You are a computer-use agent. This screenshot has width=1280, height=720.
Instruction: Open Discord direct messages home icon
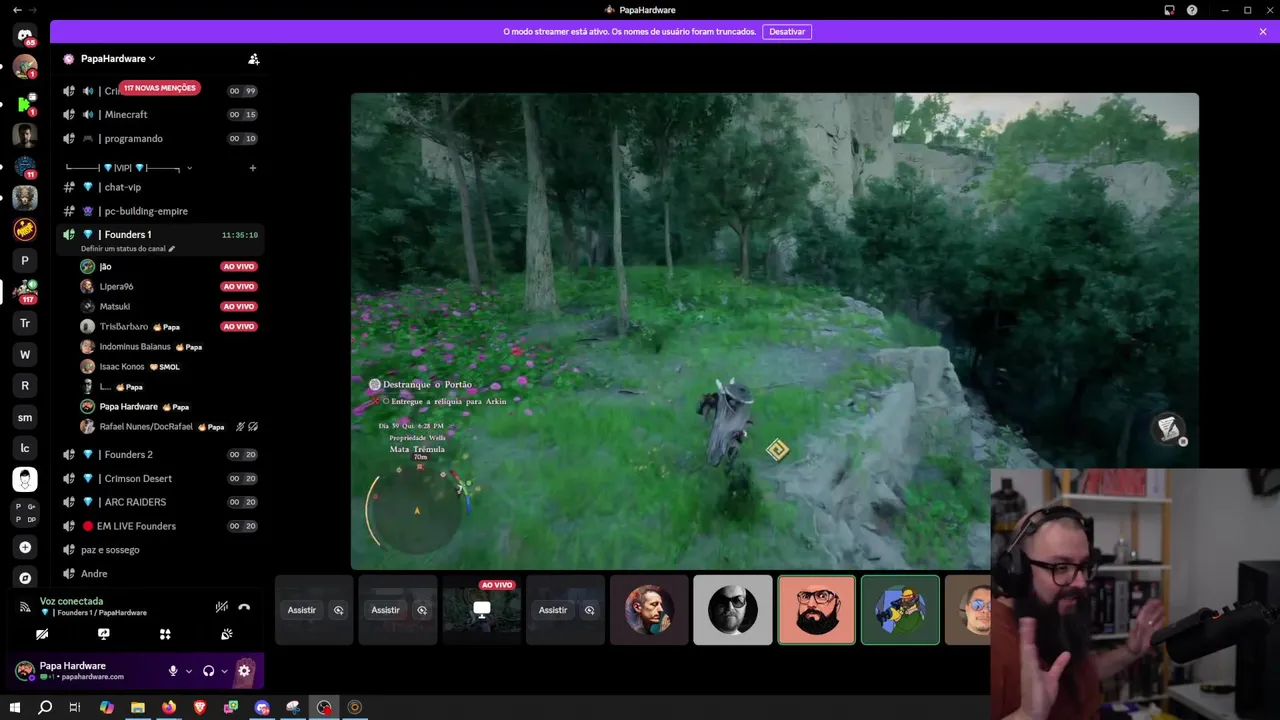click(25, 35)
